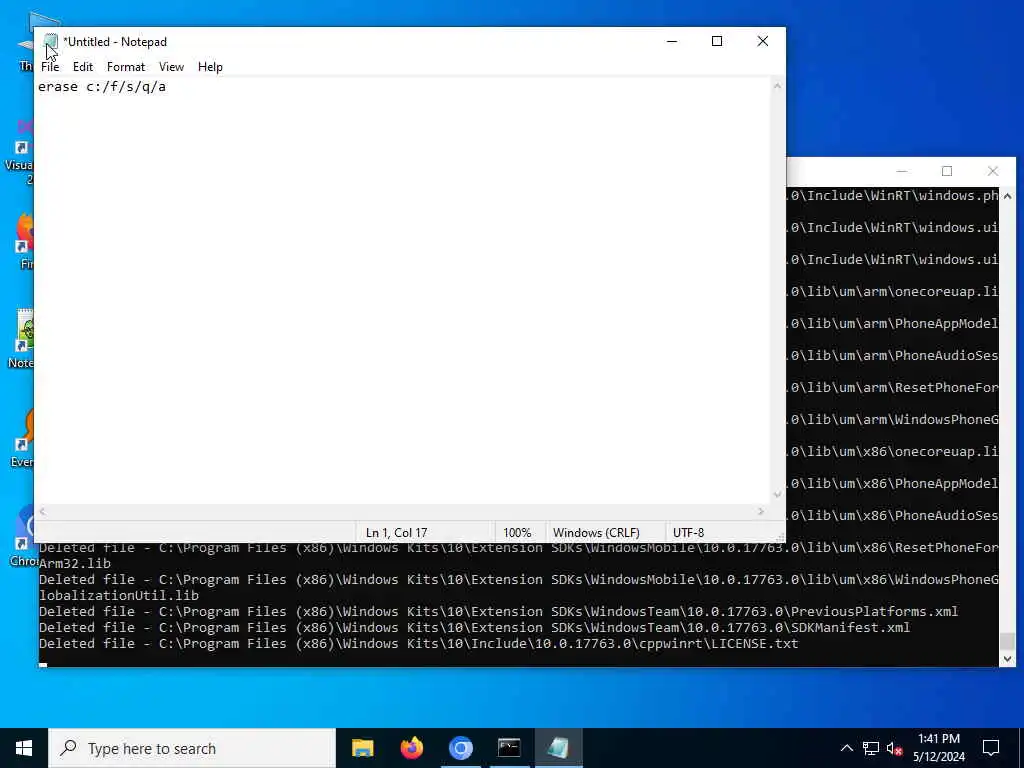
Task: Open the Help menu in Notepad
Action: [x=210, y=67]
